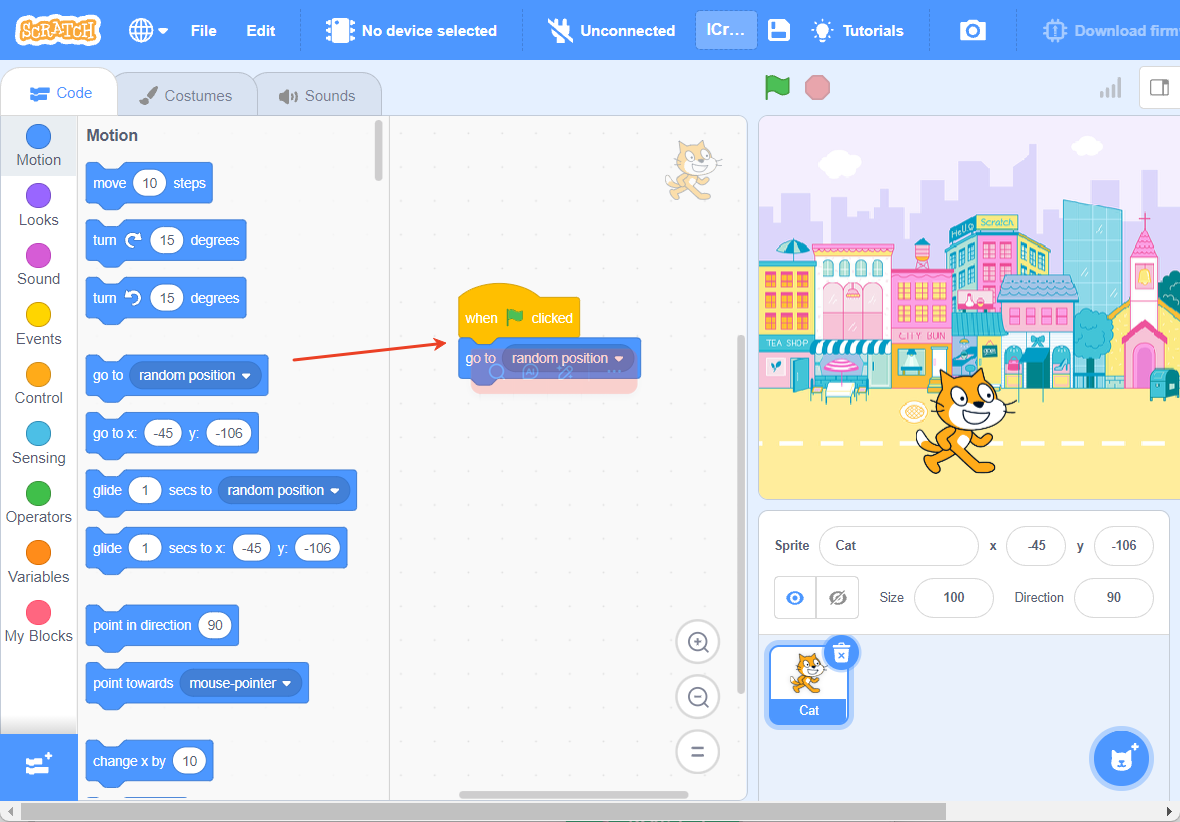Open the Edit menu

point(260,31)
